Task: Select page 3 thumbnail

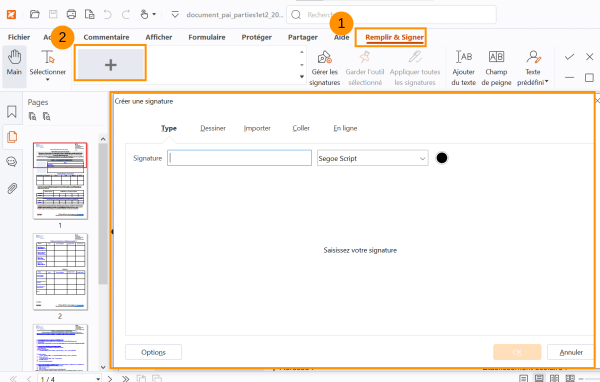Action: tap(60, 348)
